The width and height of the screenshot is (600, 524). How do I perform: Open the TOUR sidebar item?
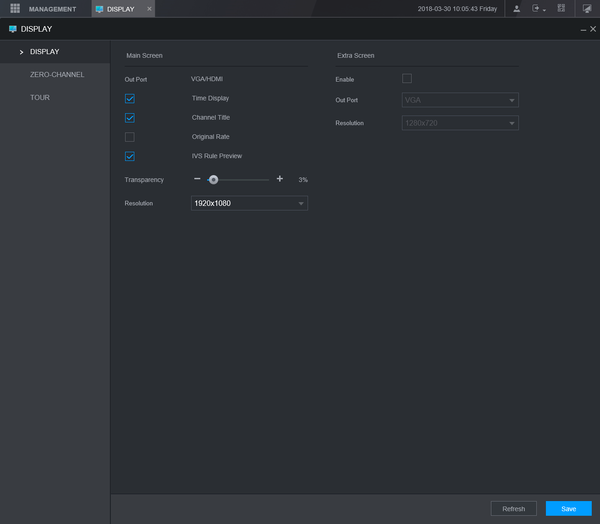(x=40, y=97)
